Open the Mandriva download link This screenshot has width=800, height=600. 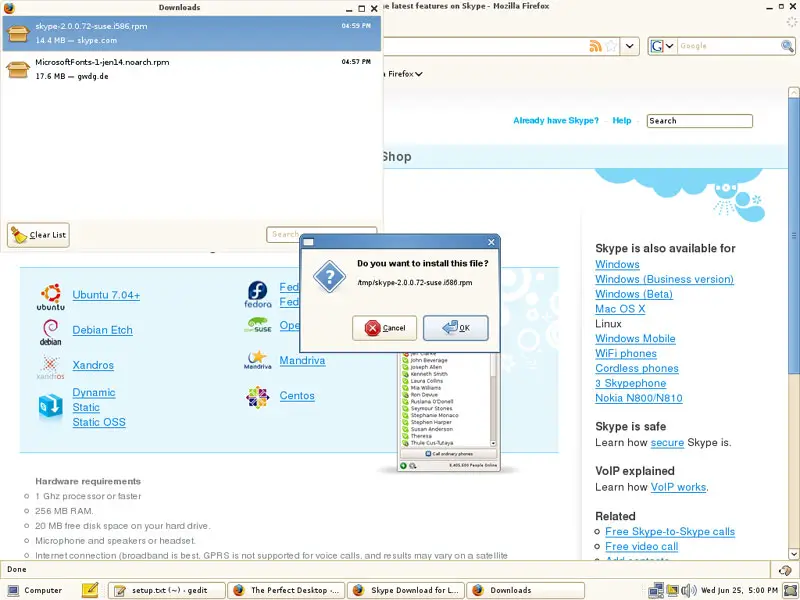[x=303, y=361]
